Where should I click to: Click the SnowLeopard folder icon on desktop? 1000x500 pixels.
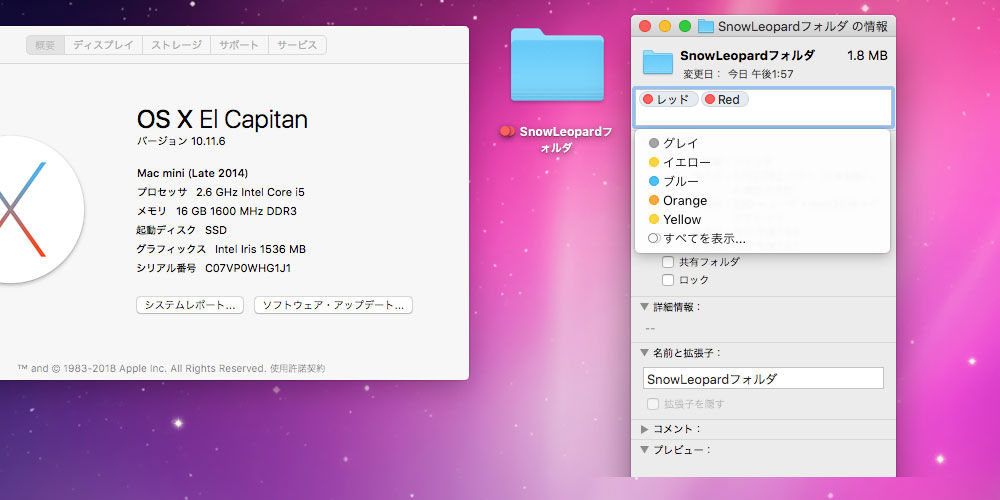click(x=557, y=64)
